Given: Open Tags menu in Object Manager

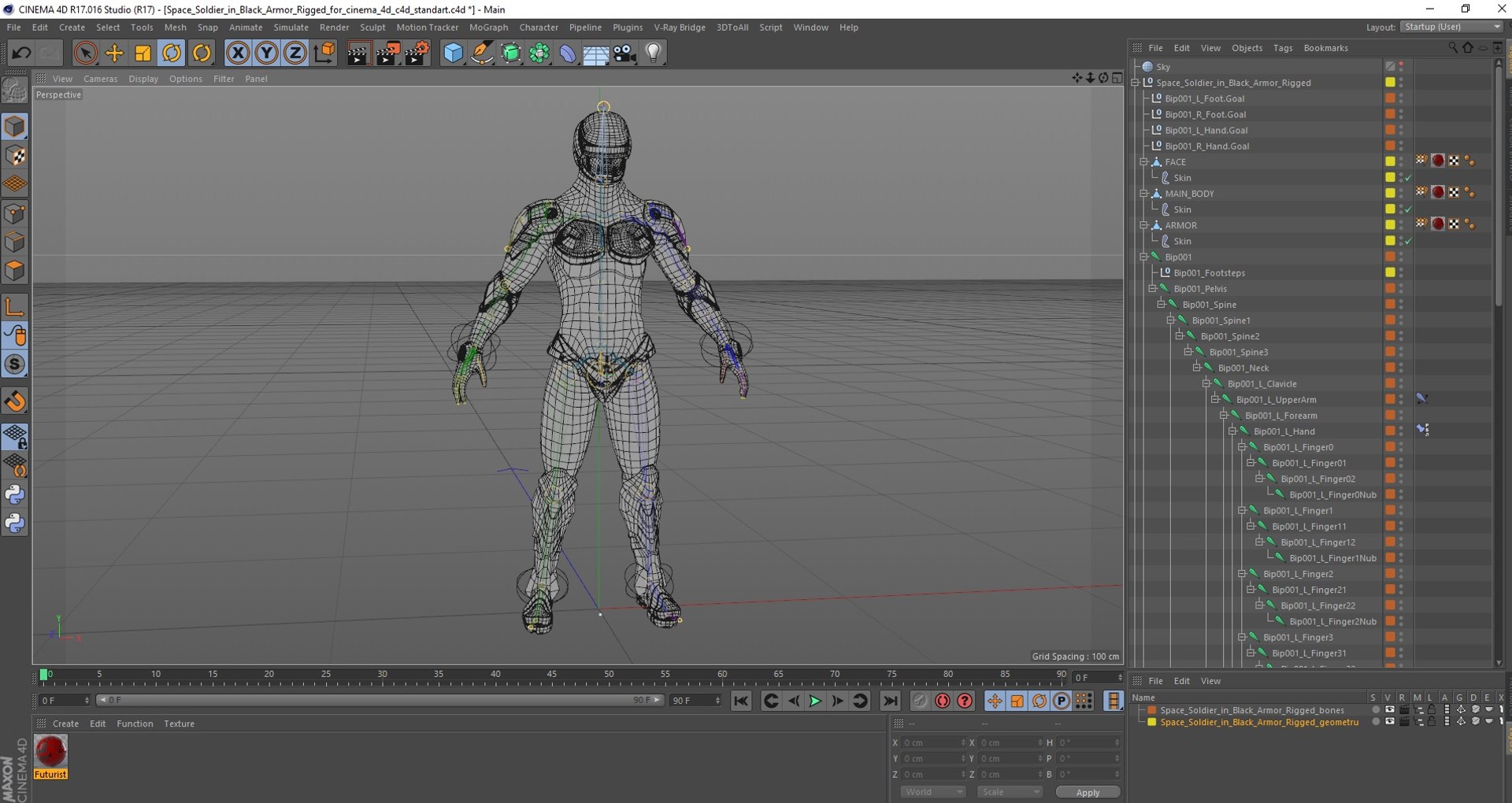Looking at the screenshot, I should click(x=1283, y=48).
